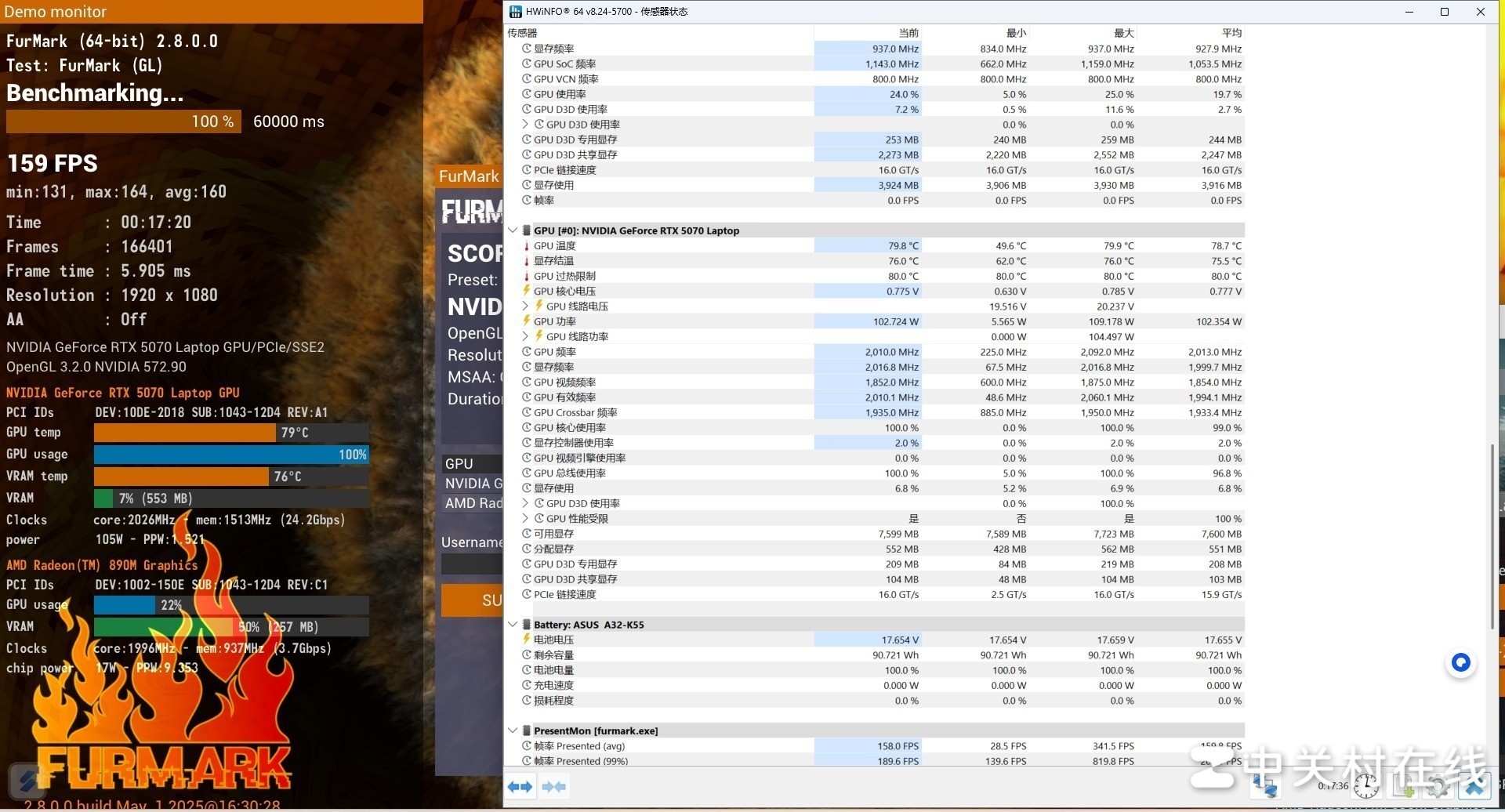This screenshot has width=1505, height=812.
Task: Click the icon of PresentMon furmark.exe group
Action: pos(527,730)
